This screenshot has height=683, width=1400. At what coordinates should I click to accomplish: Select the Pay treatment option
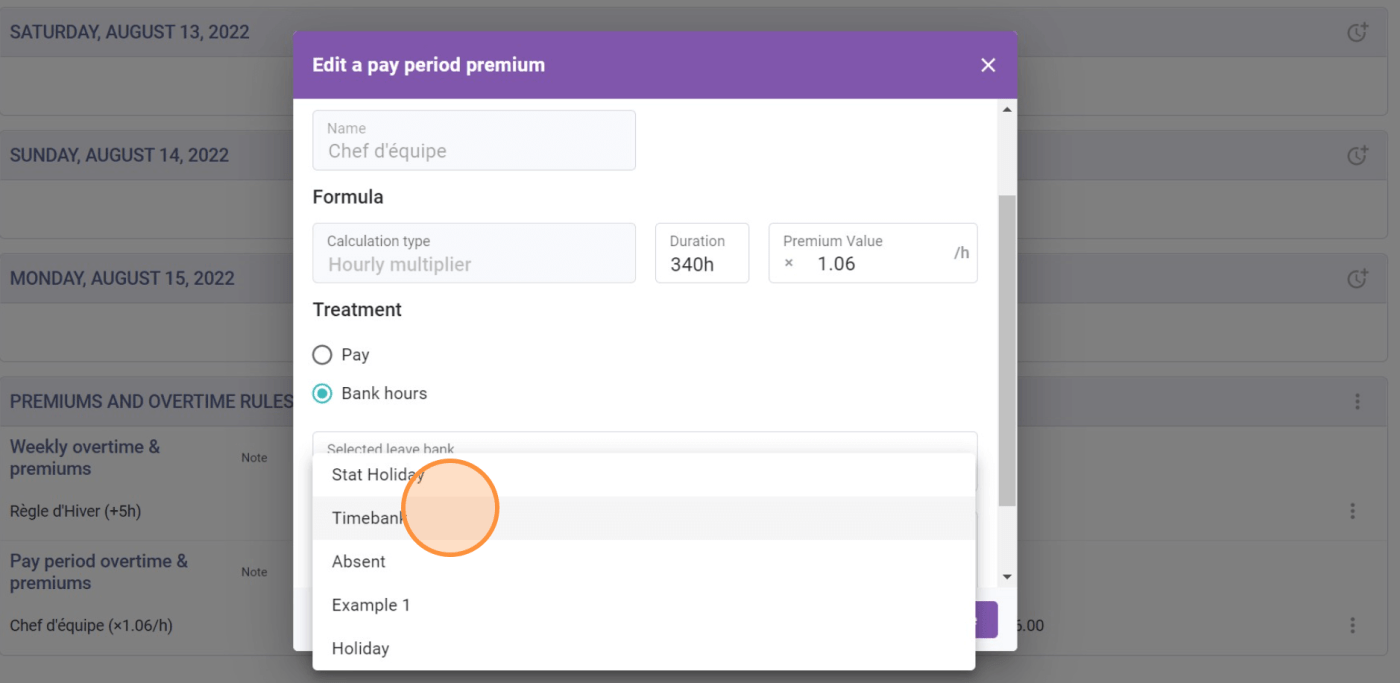point(322,354)
